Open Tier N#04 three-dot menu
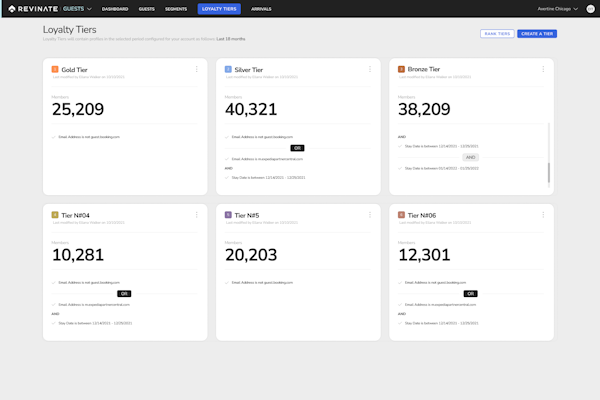This screenshot has width=600, height=400. (197, 215)
